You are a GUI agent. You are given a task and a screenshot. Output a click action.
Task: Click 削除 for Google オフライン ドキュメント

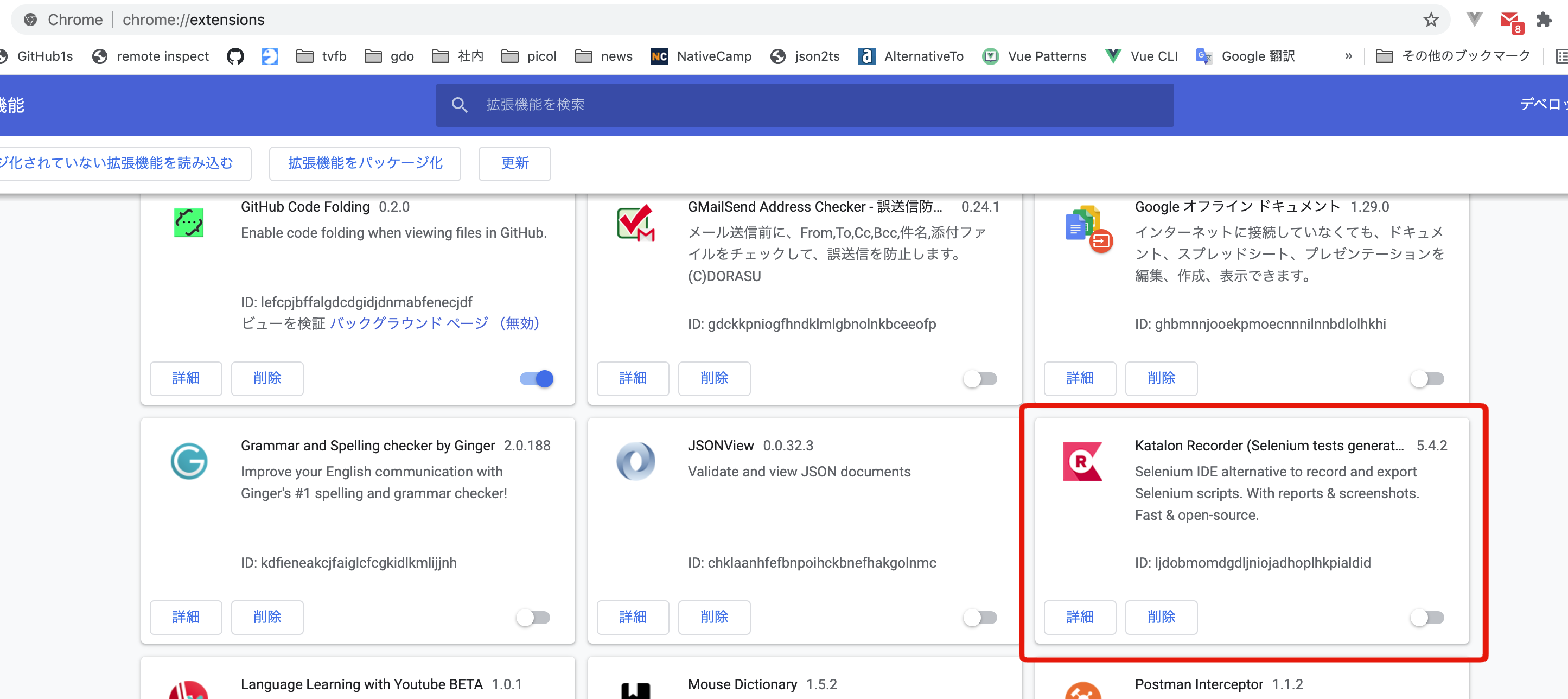1162,378
